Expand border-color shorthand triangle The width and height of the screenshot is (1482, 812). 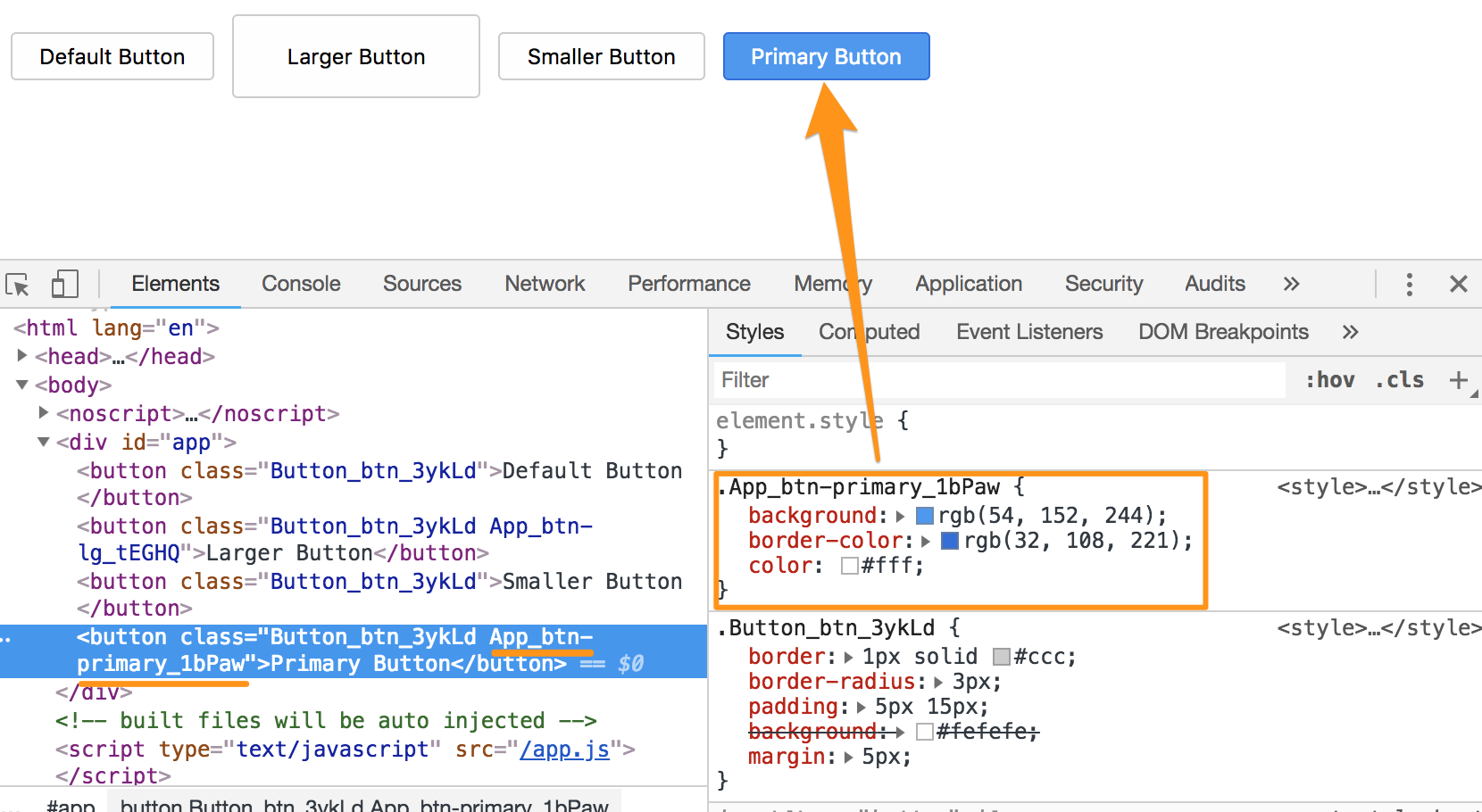click(x=926, y=541)
